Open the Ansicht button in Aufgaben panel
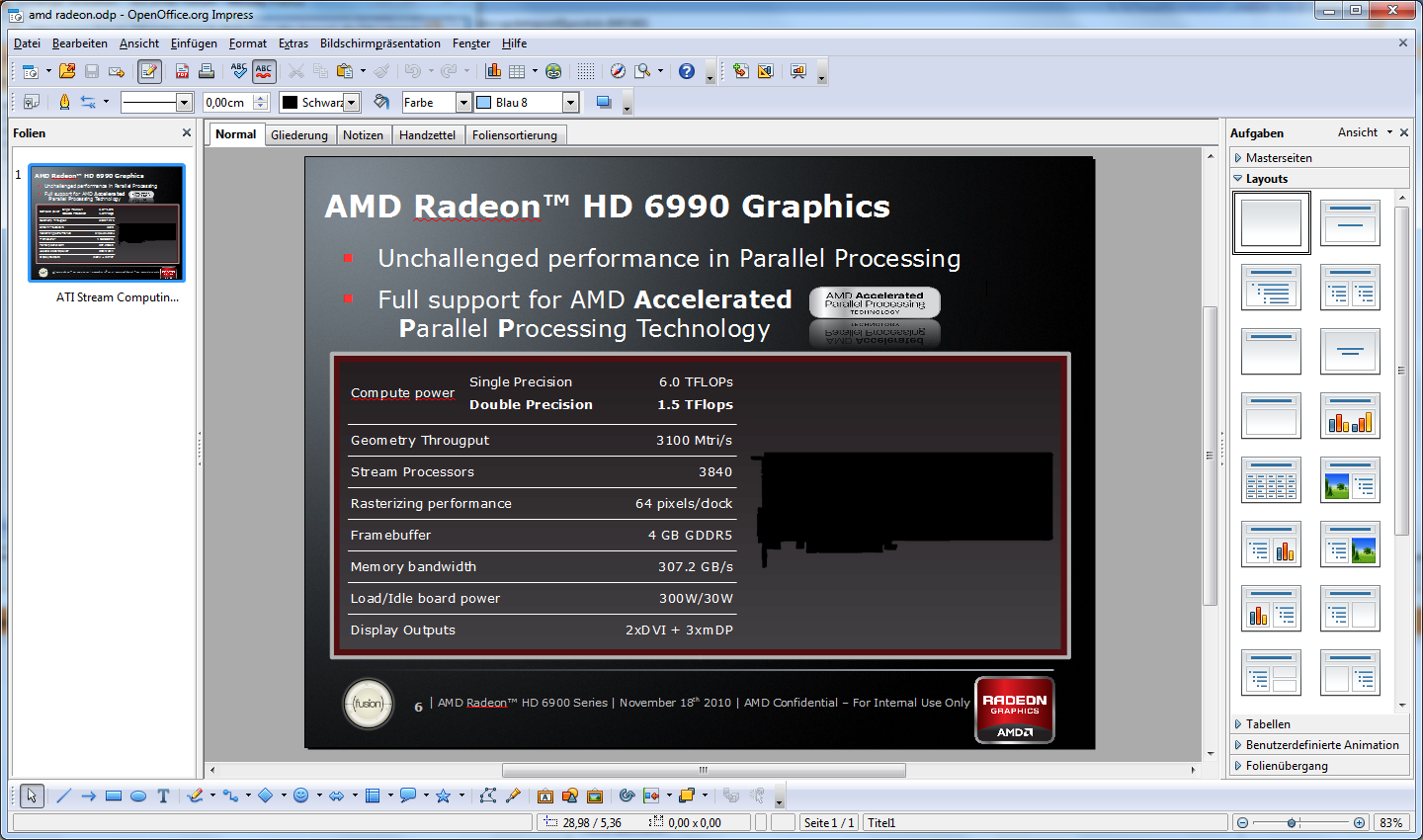 pyautogui.click(x=1364, y=132)
